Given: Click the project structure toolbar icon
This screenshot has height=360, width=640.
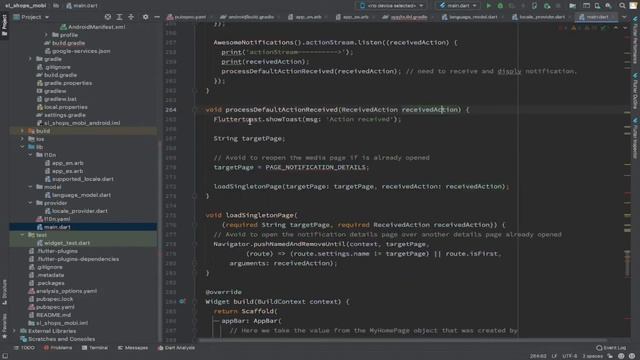Looking at the screenshot, I should 573,6.
